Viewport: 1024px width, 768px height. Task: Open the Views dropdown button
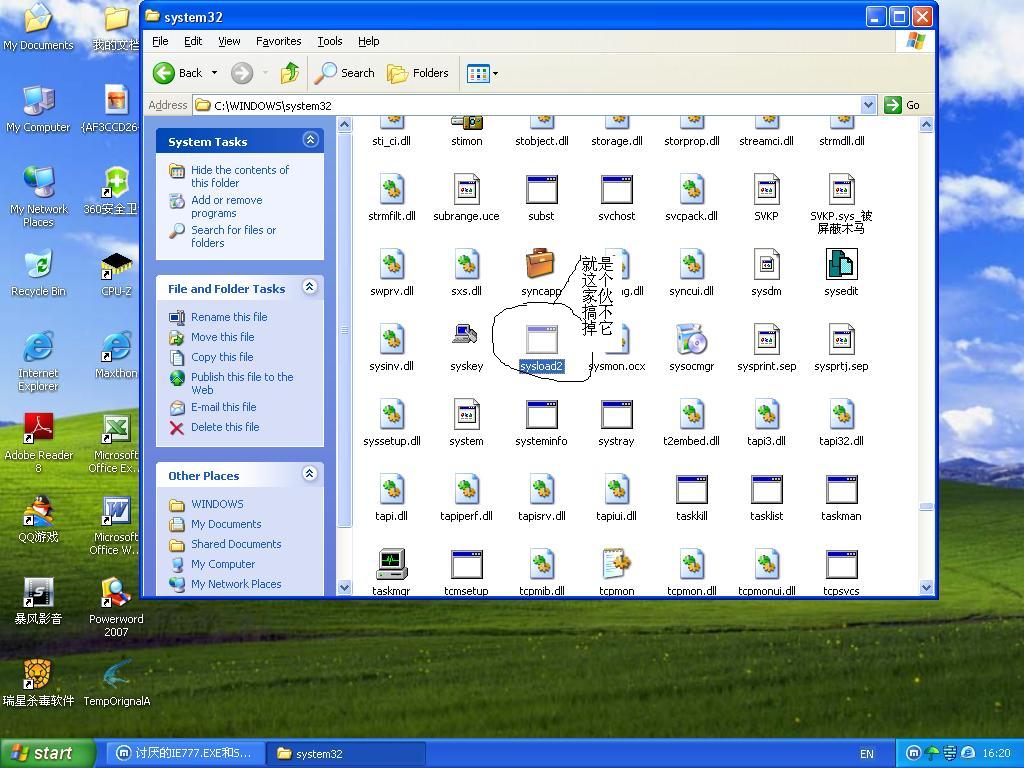tap(482, 73)
